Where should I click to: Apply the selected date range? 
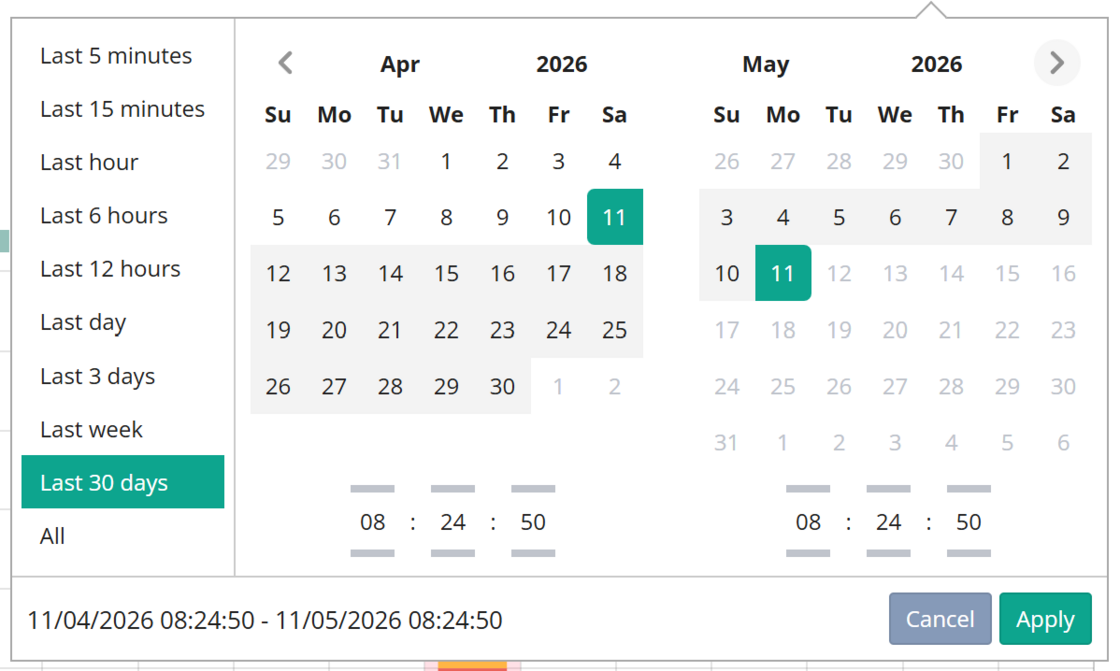click(x=1045, y=619)
